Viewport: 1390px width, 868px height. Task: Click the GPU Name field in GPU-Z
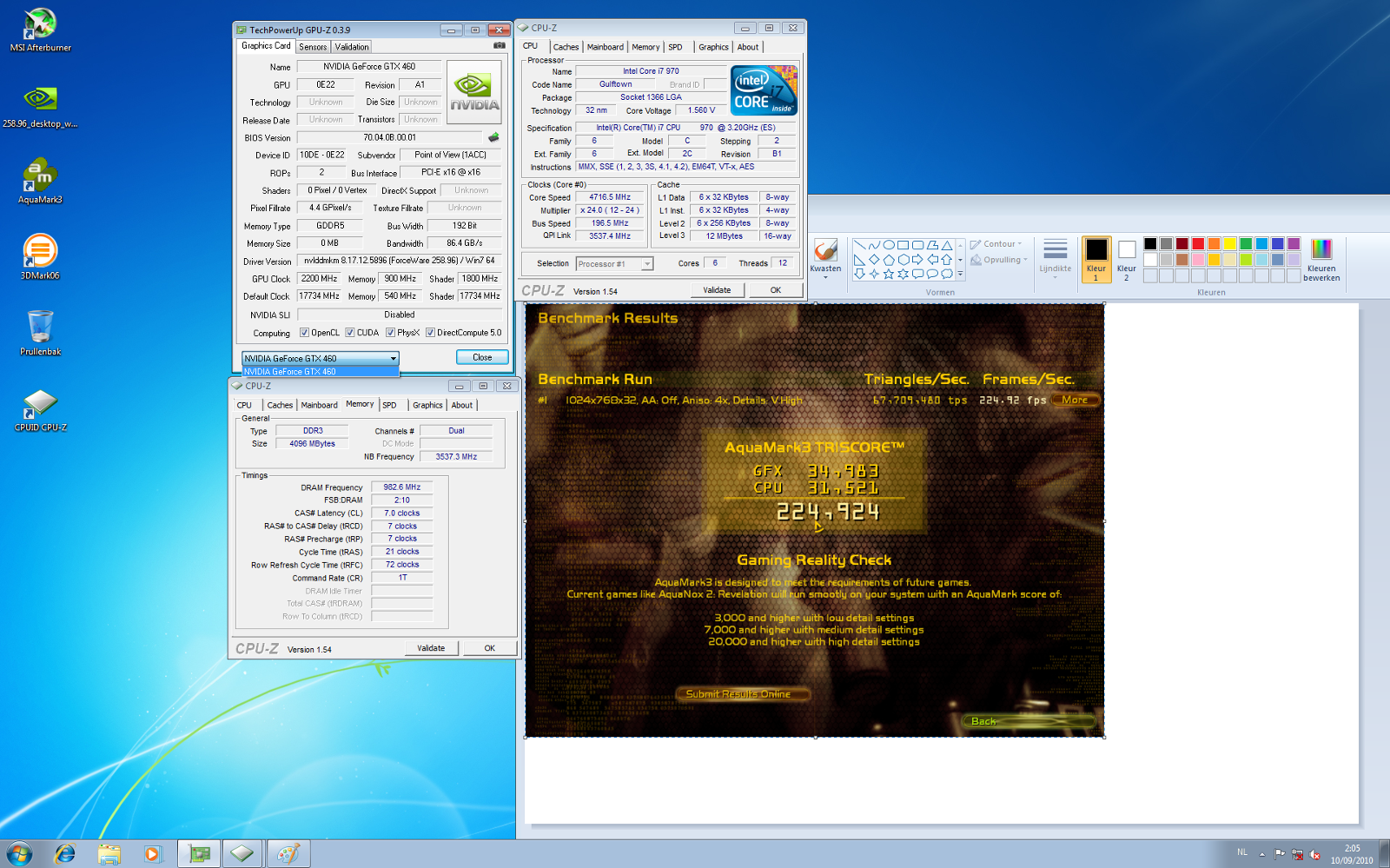(369, 66)
